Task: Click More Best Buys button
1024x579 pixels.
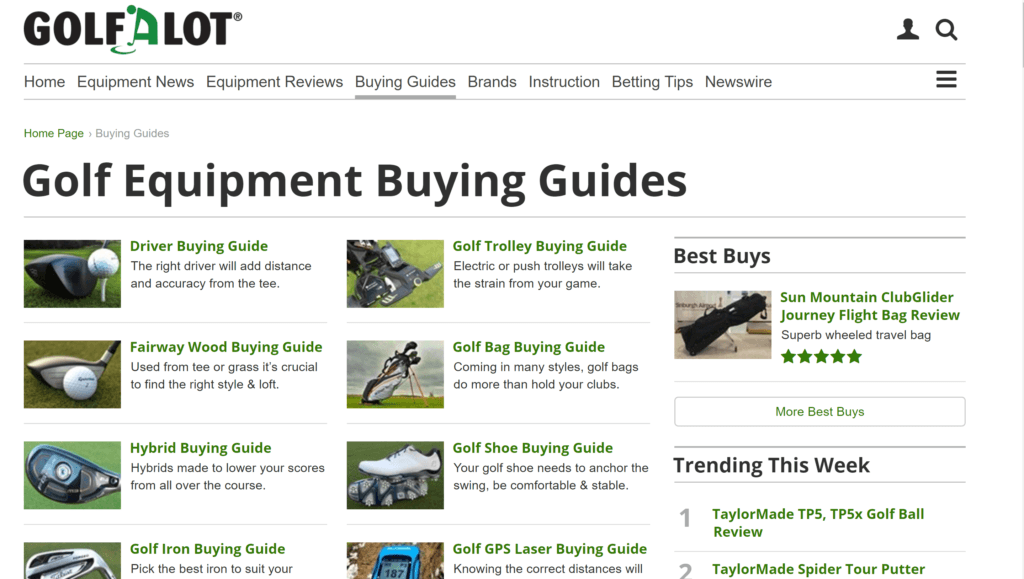Action: 820,412
